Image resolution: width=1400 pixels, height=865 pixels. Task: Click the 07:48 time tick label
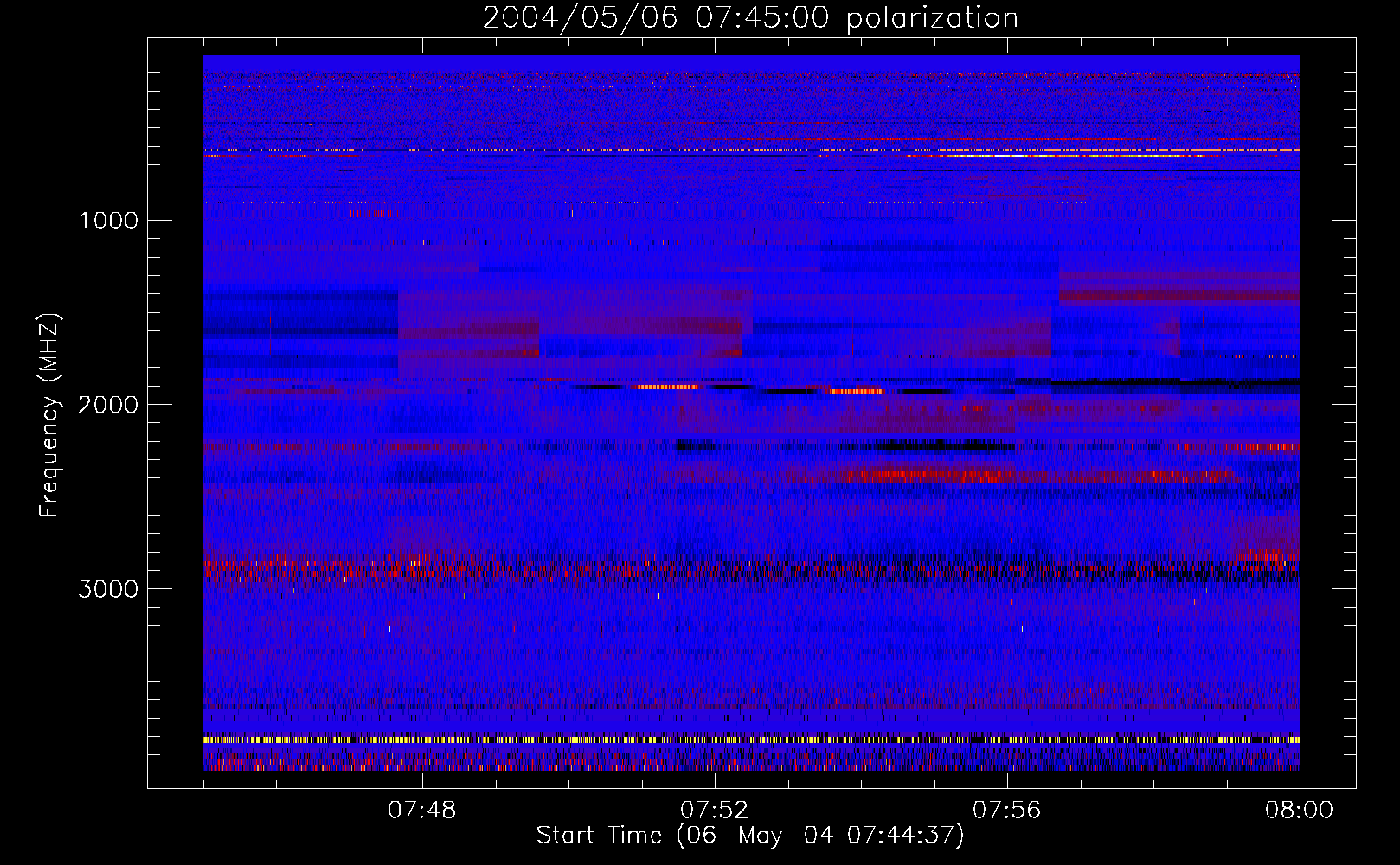tap(422, 811)
